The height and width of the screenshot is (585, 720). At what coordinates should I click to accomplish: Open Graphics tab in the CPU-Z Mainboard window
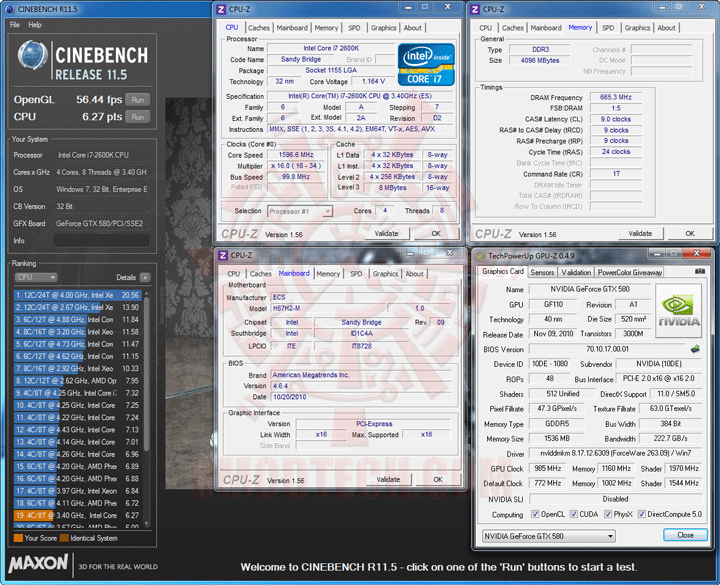(x=385, y=274)
